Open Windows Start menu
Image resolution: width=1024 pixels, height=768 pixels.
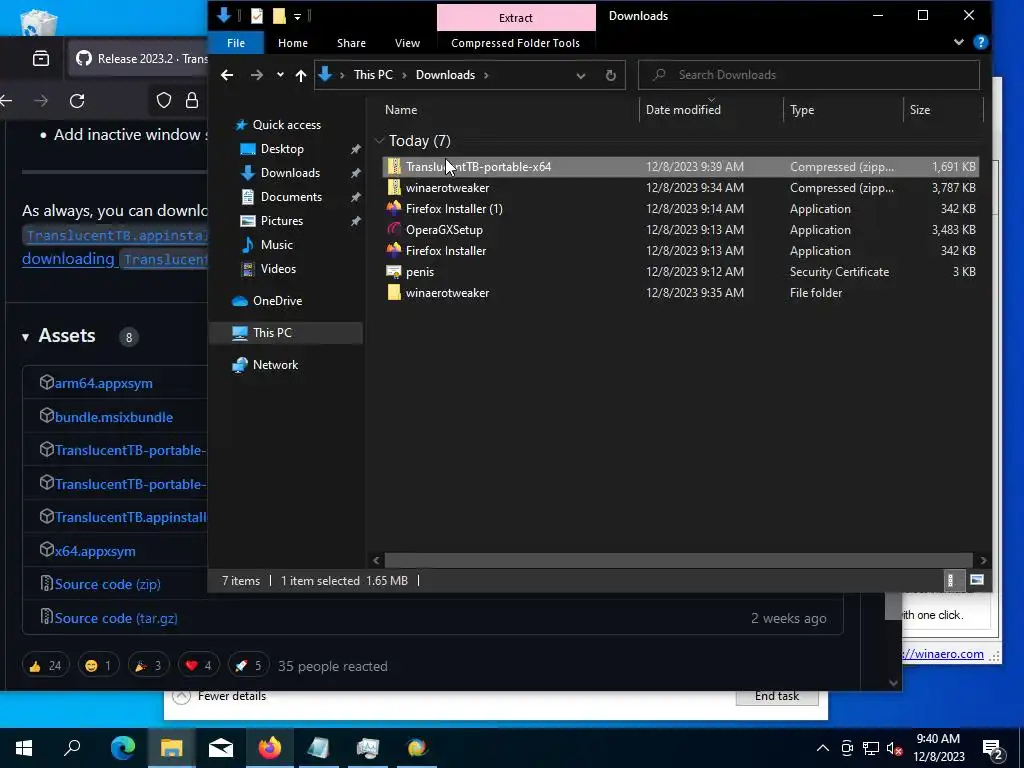click(x=24, y=748)
